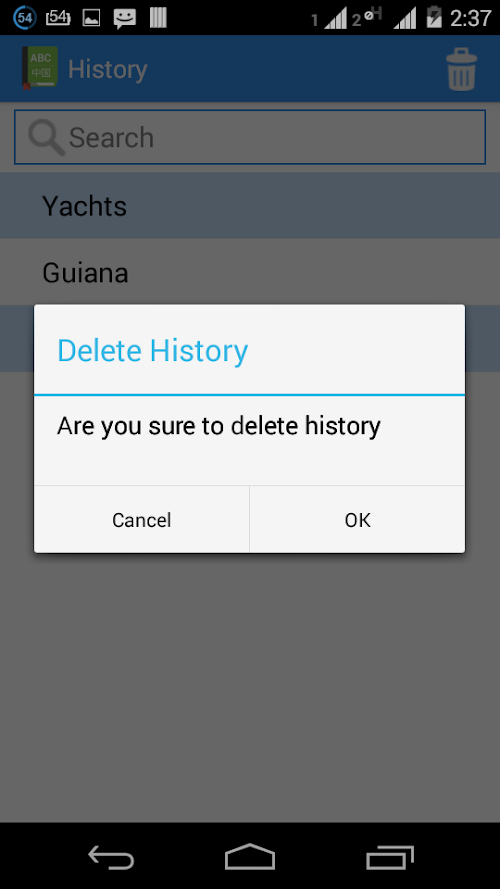
Task: Cancel the Delete History dialog
Action: [142, 519]
